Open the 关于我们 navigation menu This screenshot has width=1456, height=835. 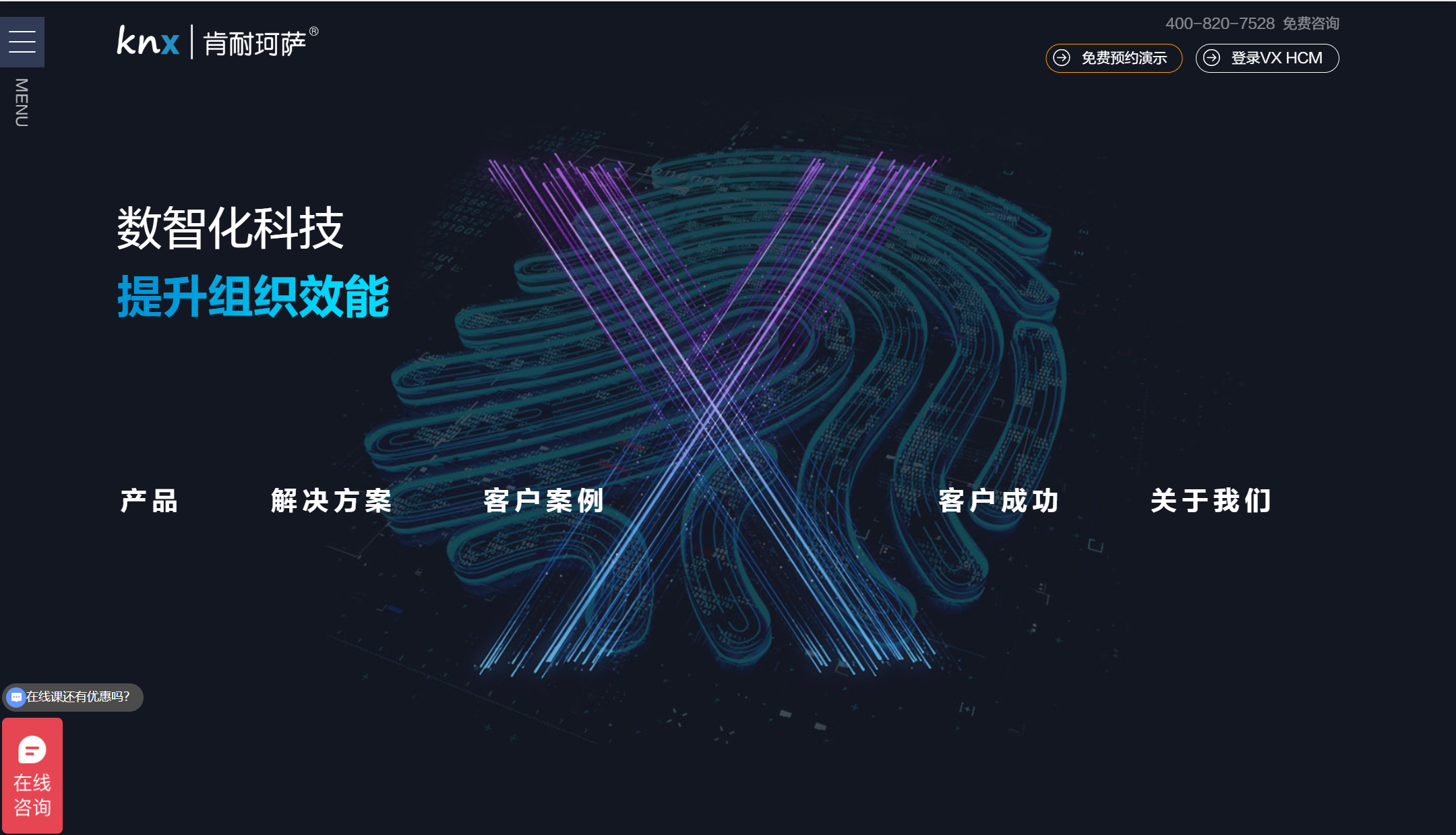tap(1210, 501)
